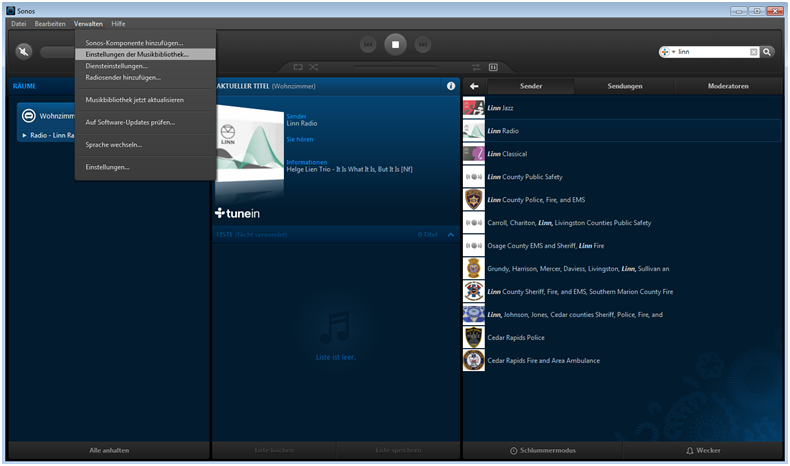Click Osage County EMS and Sheriff icon
Screen dimensions: 790x466
pyautogui.click(x=474, y=246)
